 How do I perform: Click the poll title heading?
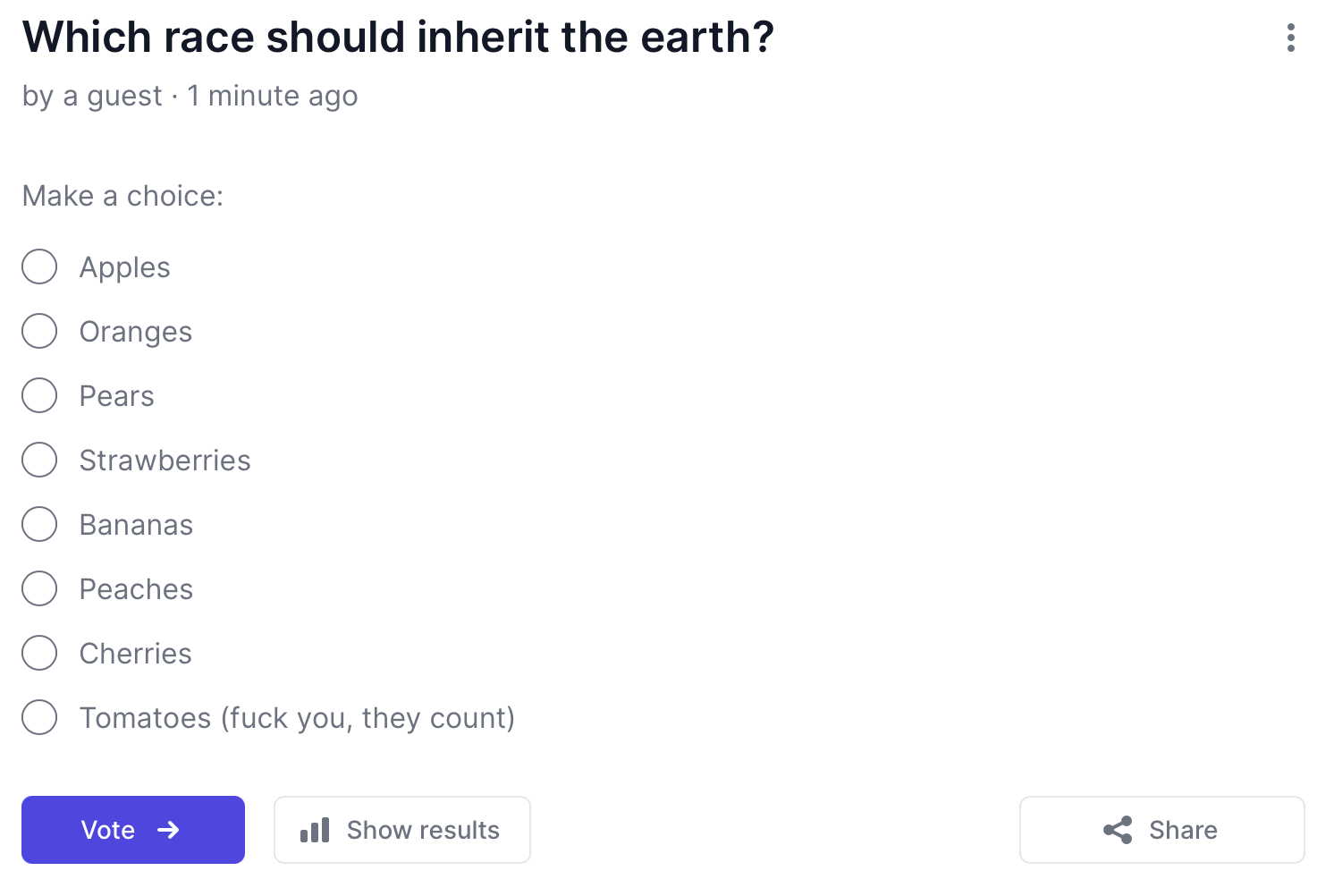pos(398,38)
